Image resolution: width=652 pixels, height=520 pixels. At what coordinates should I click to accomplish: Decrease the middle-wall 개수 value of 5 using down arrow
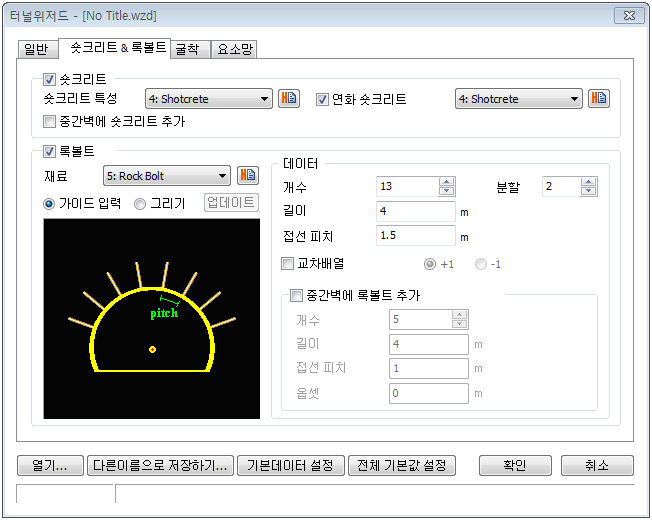click(459, 324)
